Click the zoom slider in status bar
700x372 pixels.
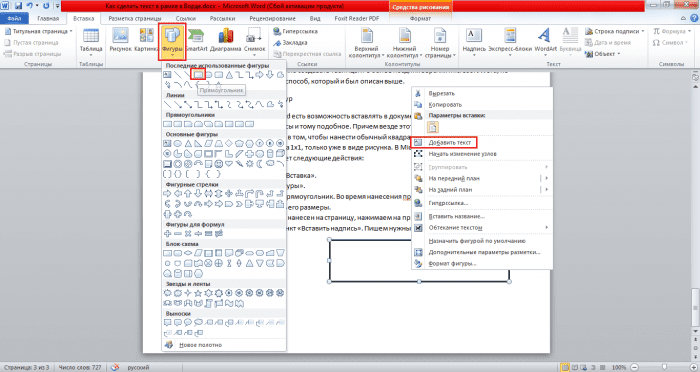[x=664, y=367]
